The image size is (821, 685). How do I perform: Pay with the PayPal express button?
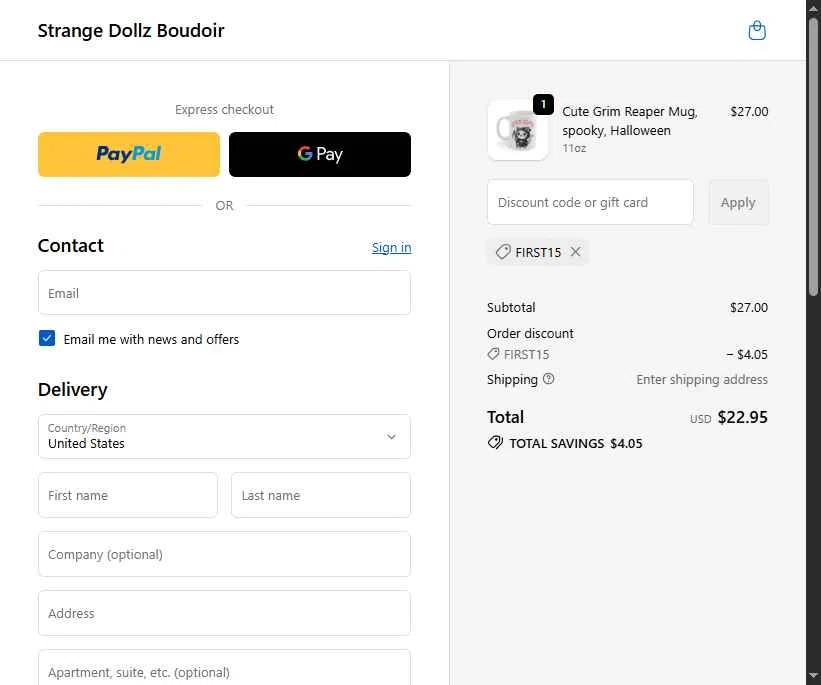129,154
